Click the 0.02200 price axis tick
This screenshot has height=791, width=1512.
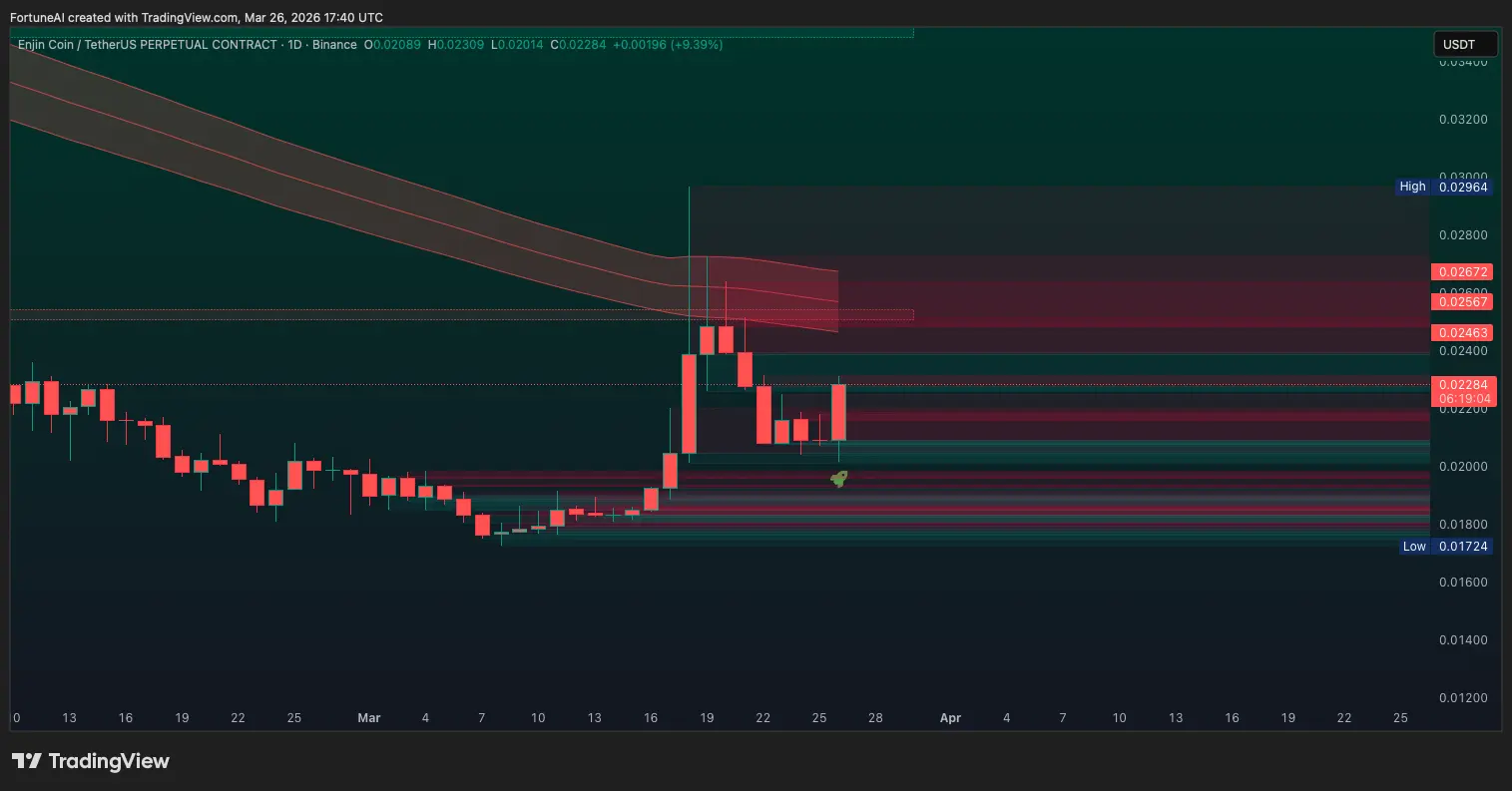point(1463,409)
